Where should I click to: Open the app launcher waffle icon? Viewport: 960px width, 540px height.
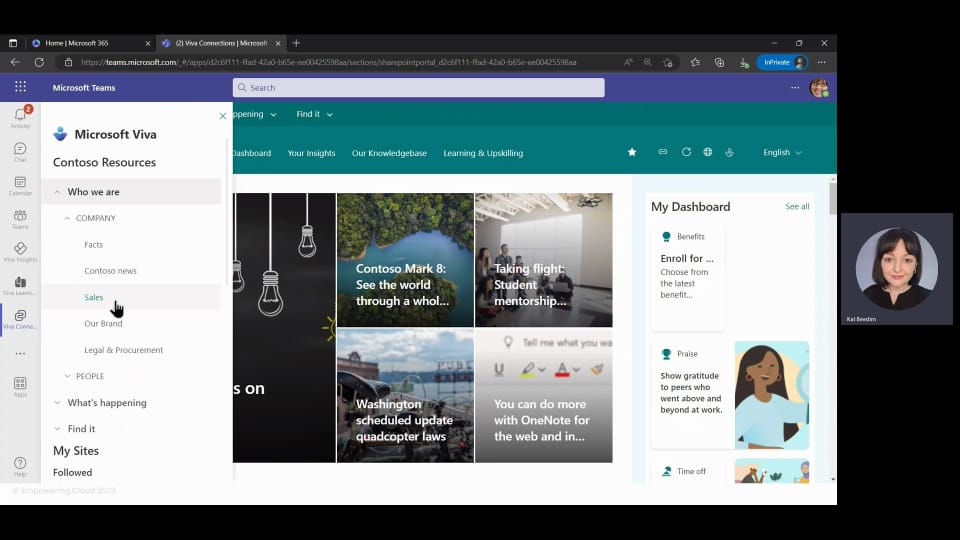[x=20, y=87]
